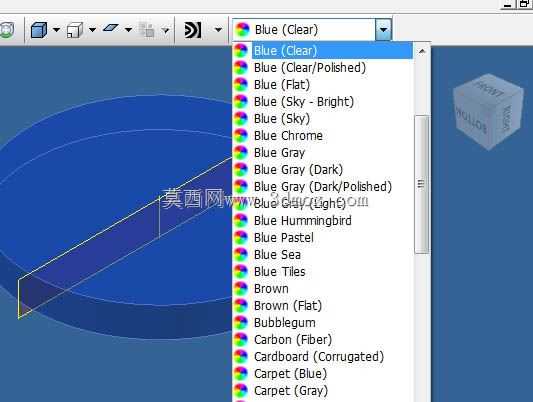Choose Carbon (Fiber) material style
The height and width of the screenshot is (402, 533).
pos(323,339)
